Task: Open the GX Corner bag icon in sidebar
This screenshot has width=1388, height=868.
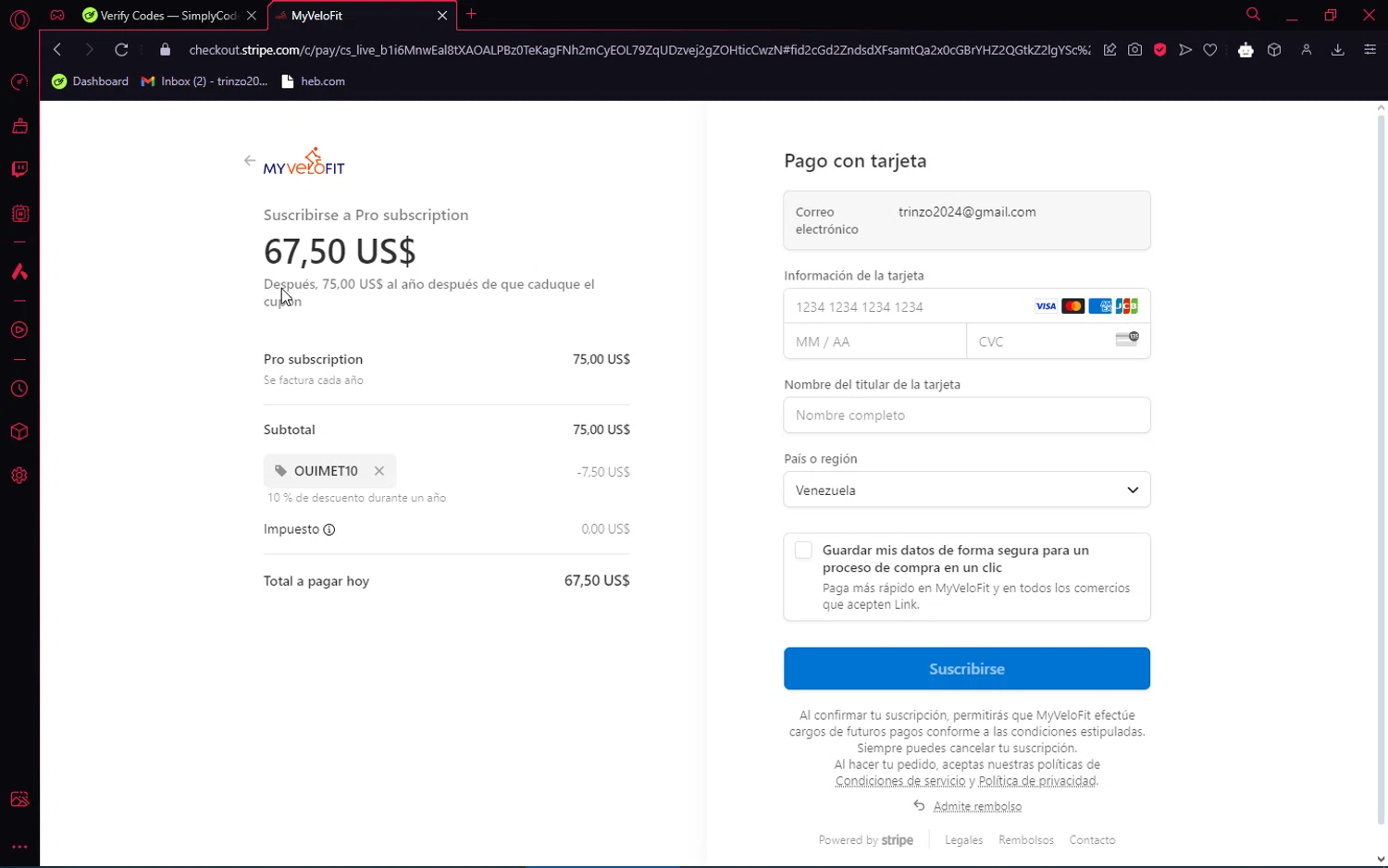Action: click(x=19, y=126)
